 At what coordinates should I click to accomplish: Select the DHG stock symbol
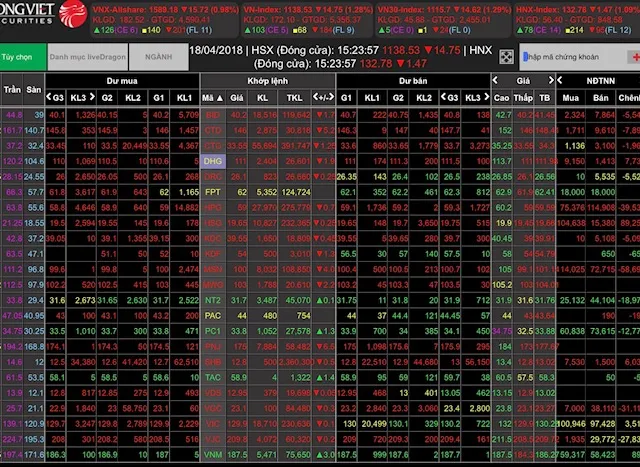pos(212,160)
